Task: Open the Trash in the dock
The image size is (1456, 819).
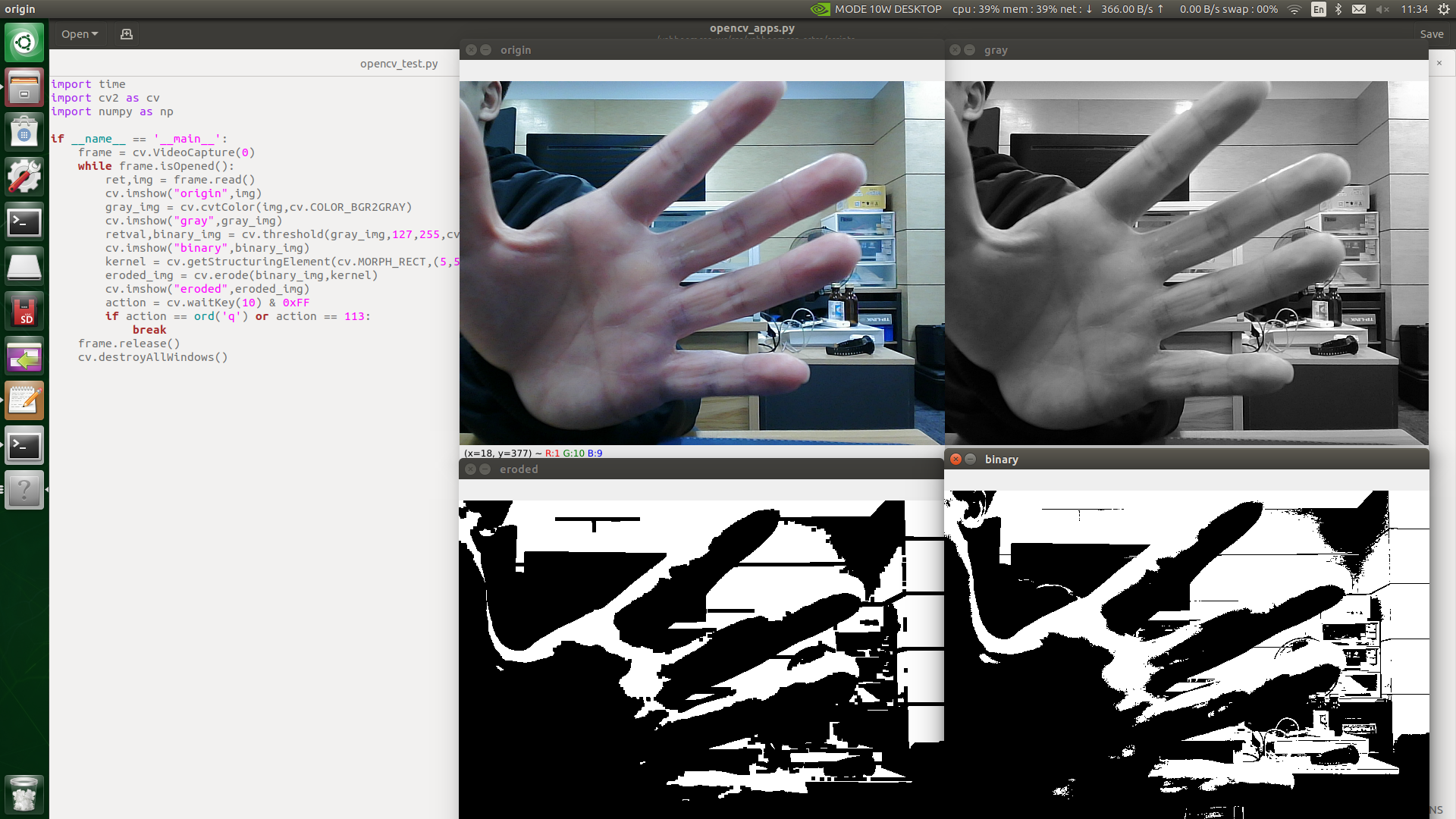Action: pyautogui.click(x=24, y=794)
